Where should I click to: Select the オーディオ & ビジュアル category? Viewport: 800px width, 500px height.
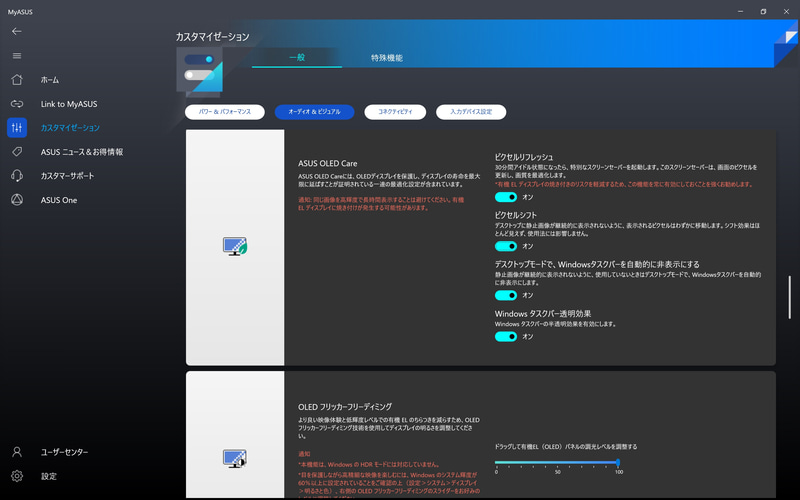[x=314, y=112]
